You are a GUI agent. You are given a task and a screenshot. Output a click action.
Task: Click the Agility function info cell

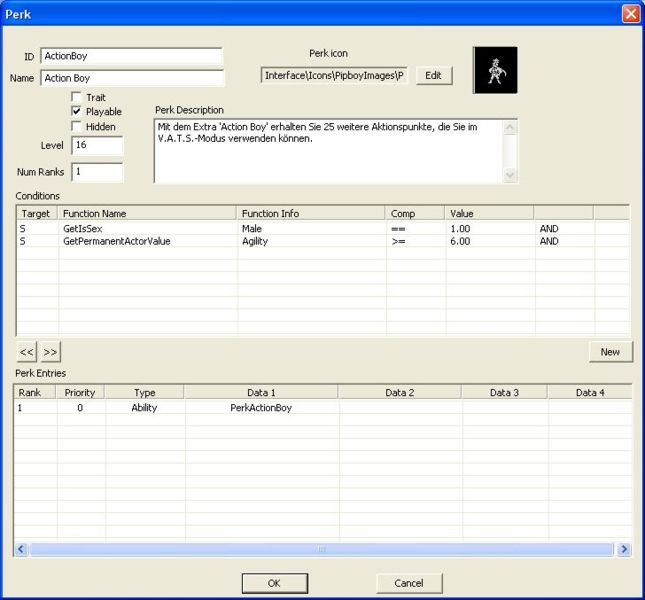click(x=255, y=241)
